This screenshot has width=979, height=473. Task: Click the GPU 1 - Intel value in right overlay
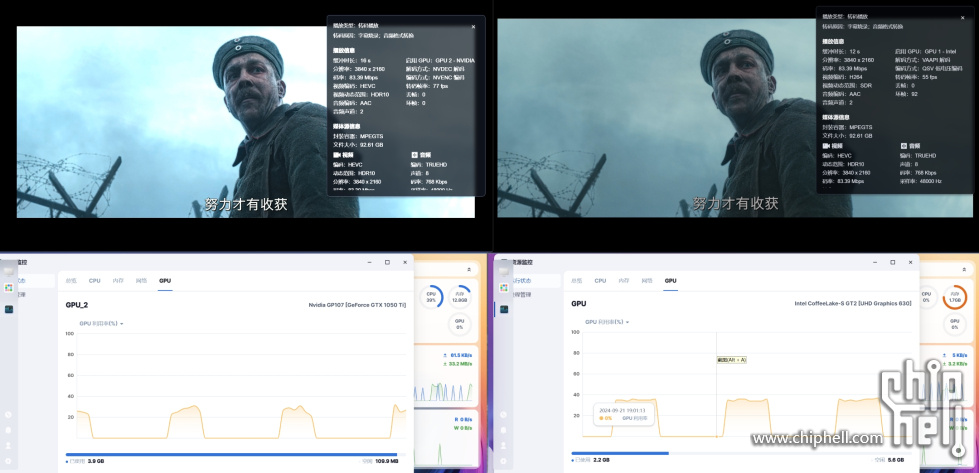point(940,51)
